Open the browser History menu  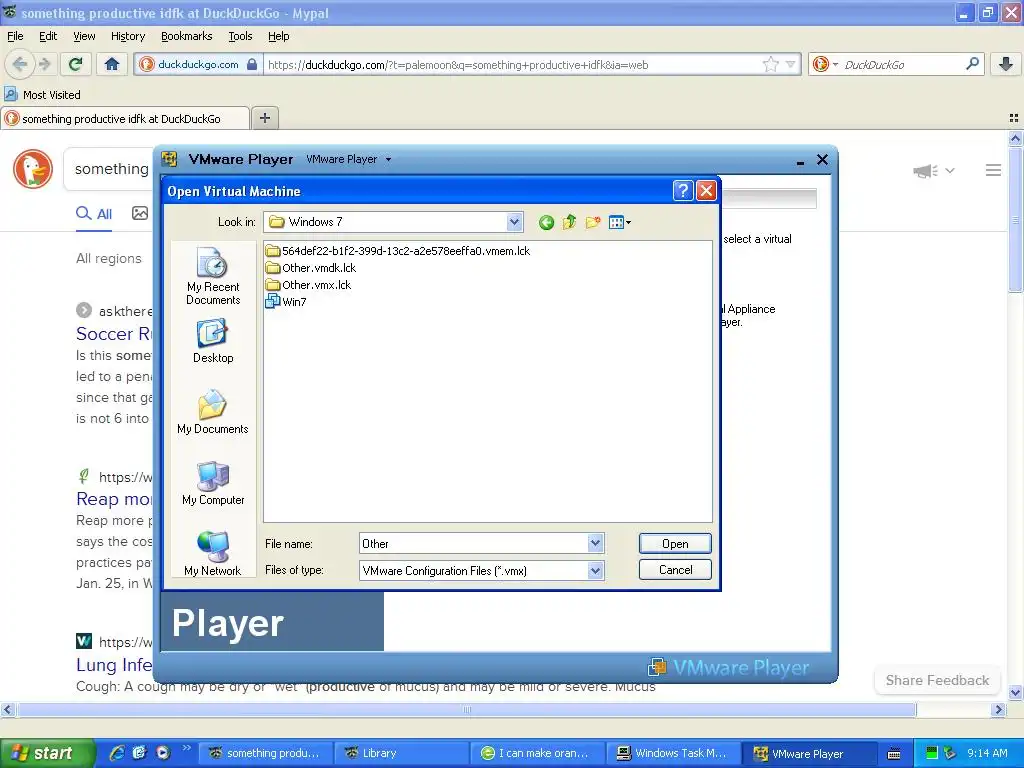(127, 37)
